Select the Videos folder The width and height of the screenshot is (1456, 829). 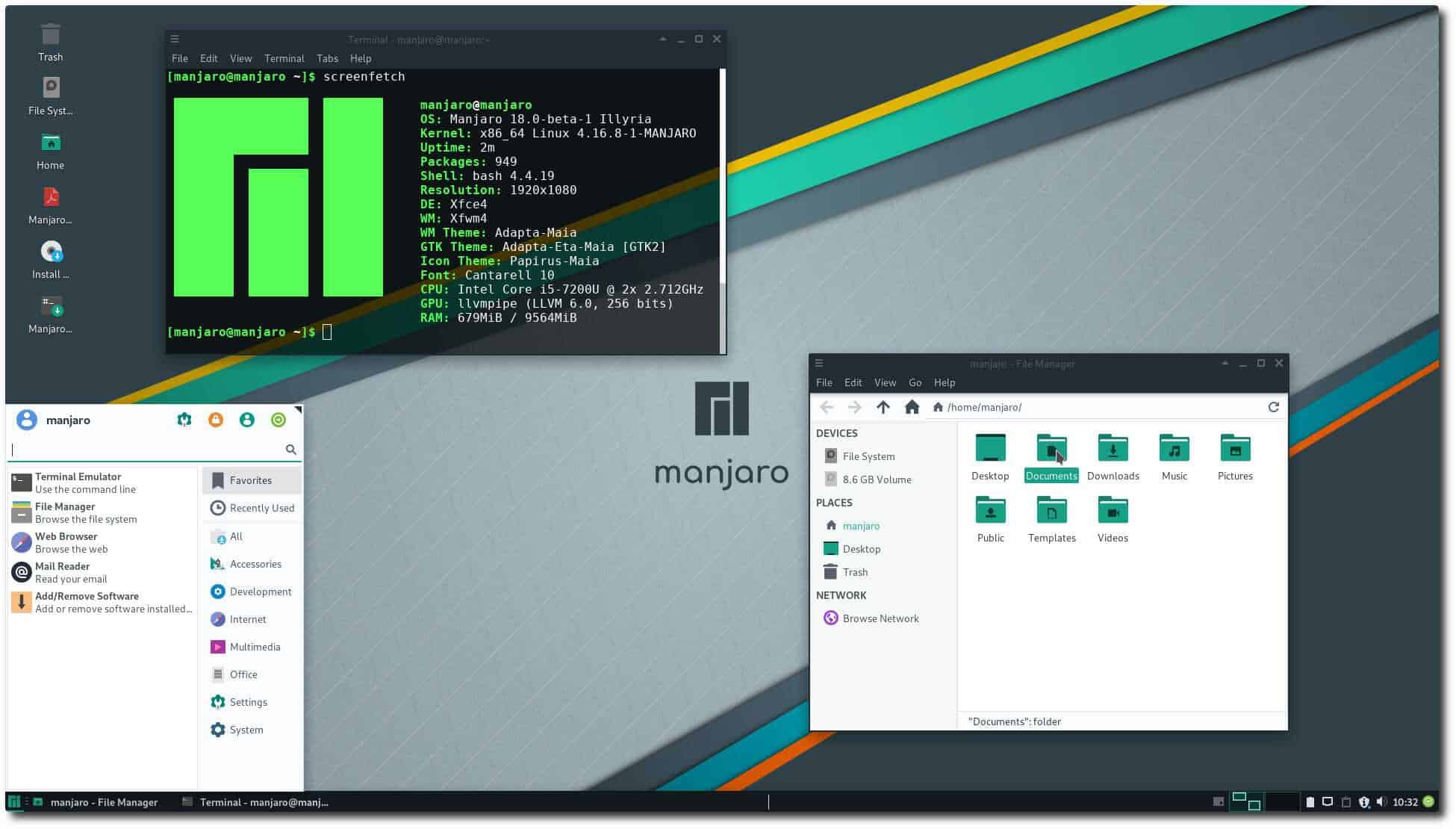1113,519
